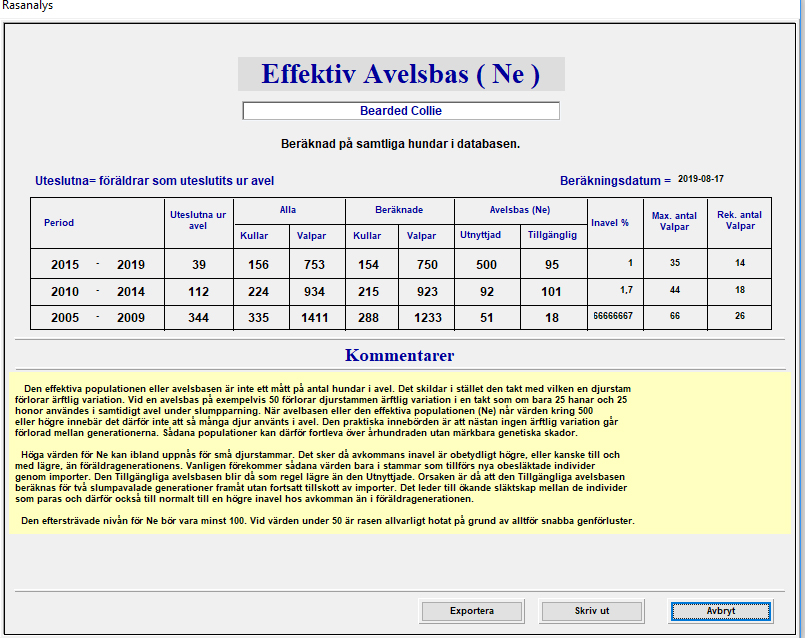Image resolution: width=805 pixels, height=638 pixels.
Task: Click the Inavel value 66666667
Action: (613, 316)
